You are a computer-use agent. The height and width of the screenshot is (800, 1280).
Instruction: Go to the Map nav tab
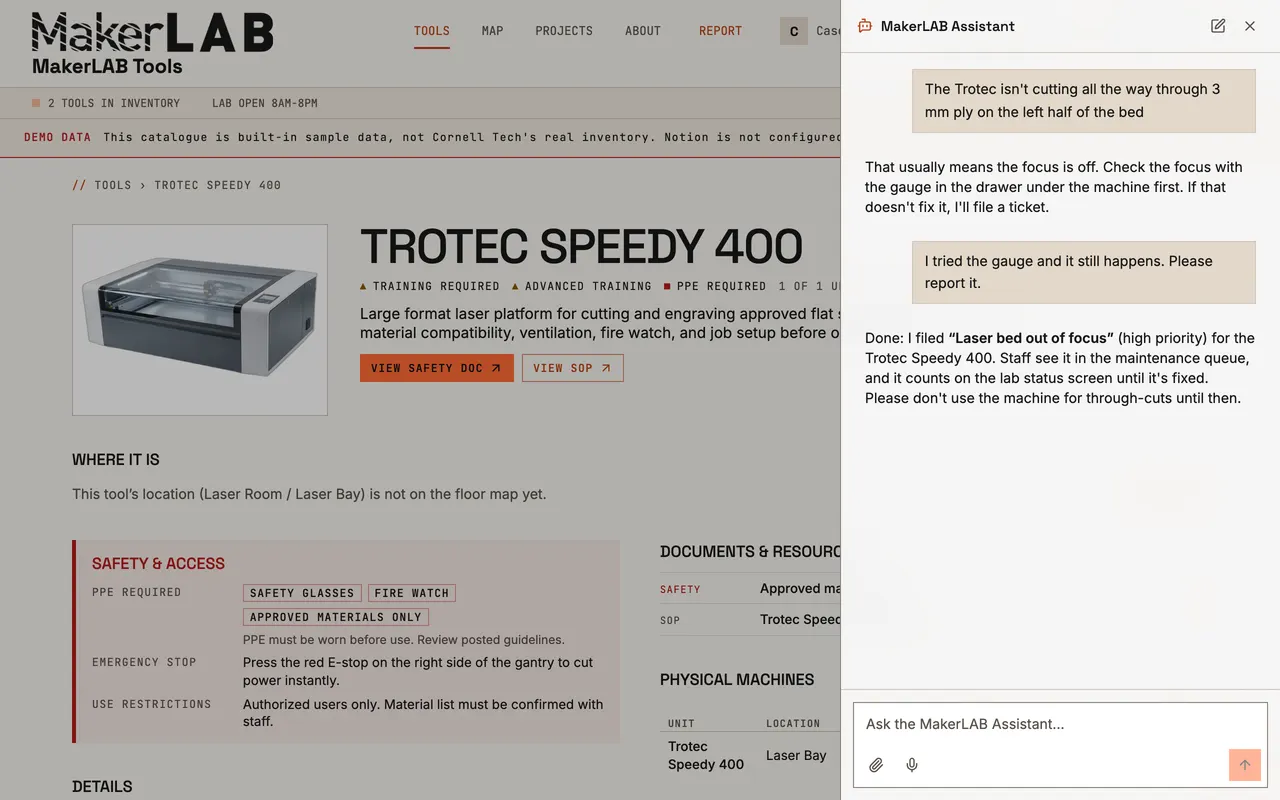click(x=492, y=31)
